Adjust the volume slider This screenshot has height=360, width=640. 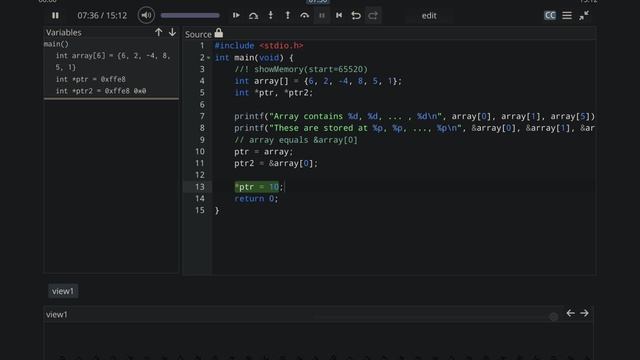190,16
